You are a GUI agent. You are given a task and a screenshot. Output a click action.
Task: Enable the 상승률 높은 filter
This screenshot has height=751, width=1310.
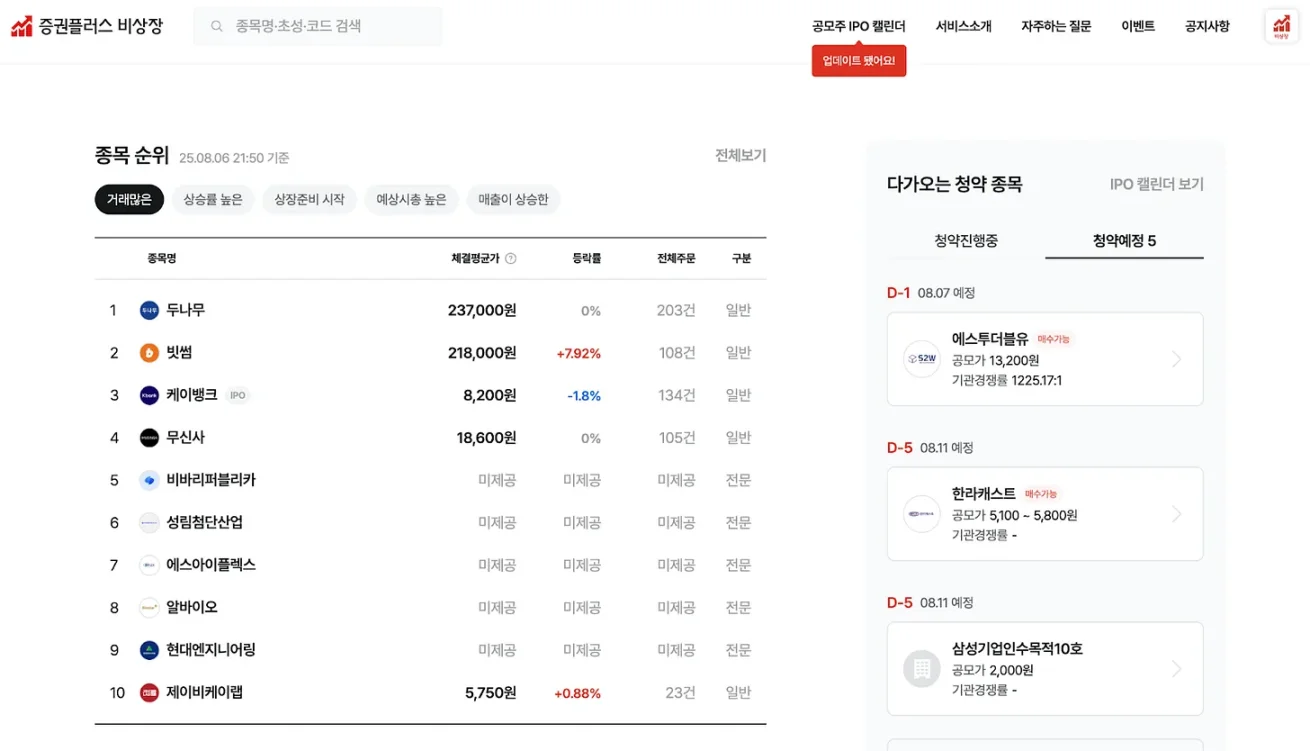pyautogui.click(x=213, y=199)
